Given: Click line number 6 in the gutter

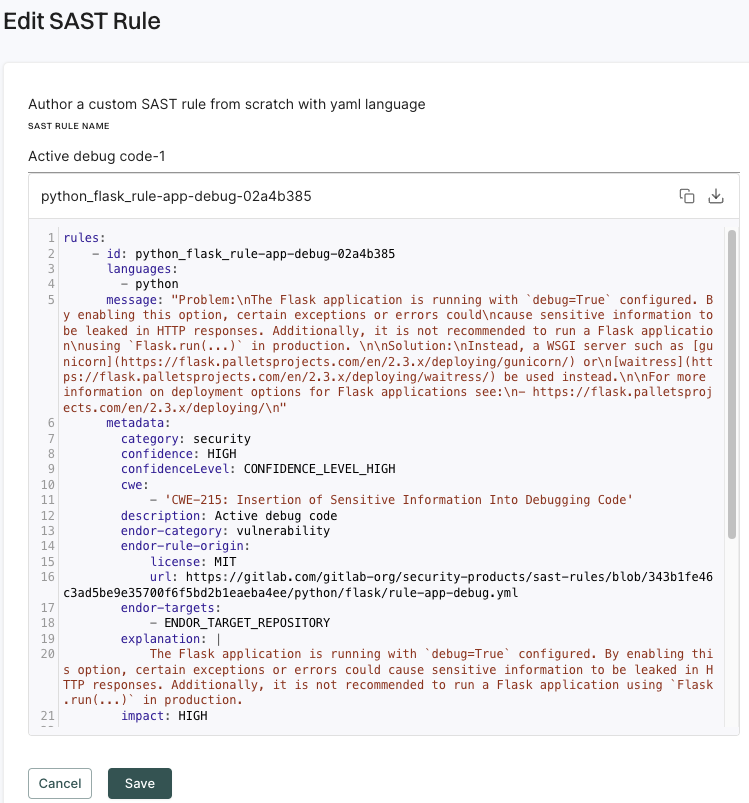Looking at the screenshot, I should click(x=49, y=423).
